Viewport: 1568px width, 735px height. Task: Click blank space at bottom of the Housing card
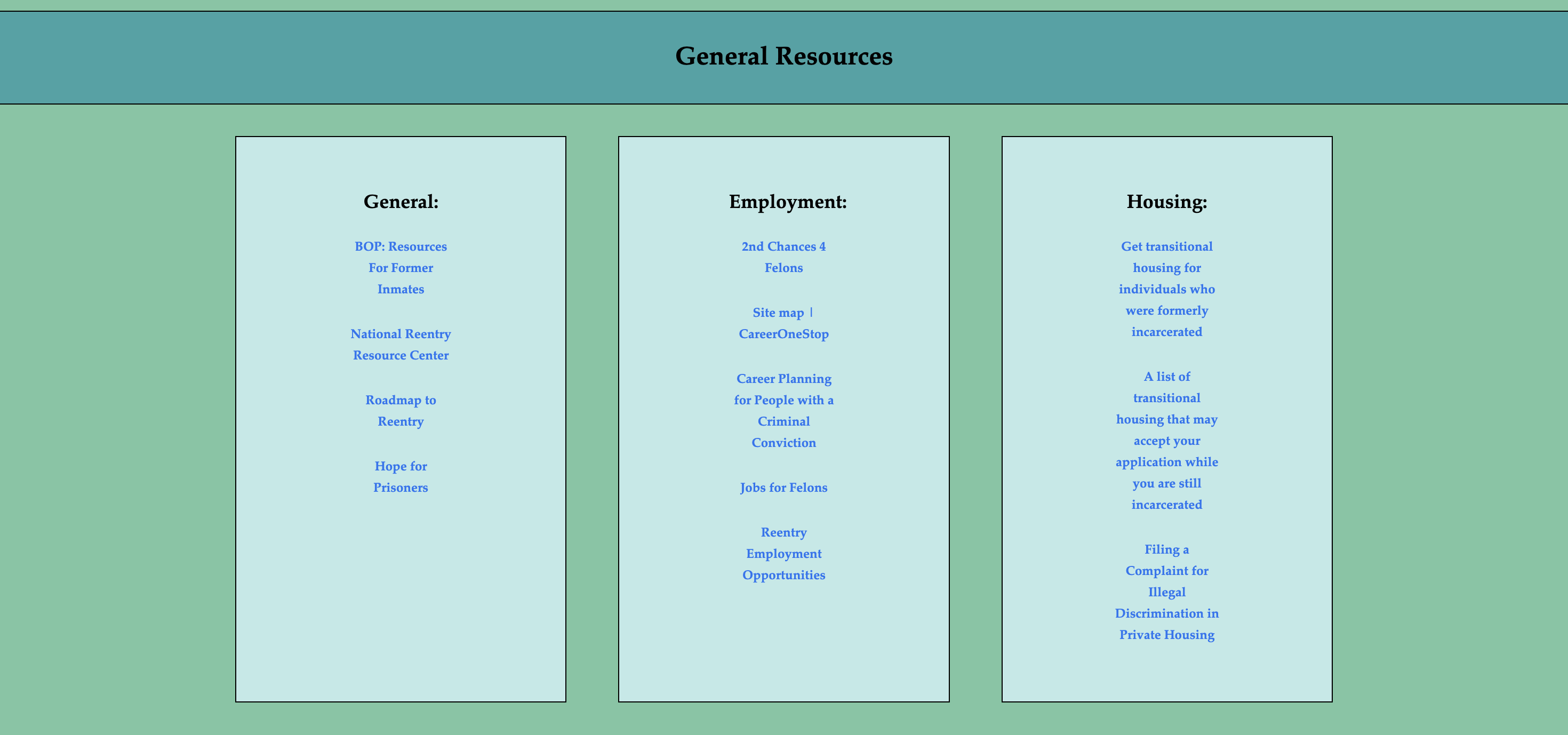1166,676
